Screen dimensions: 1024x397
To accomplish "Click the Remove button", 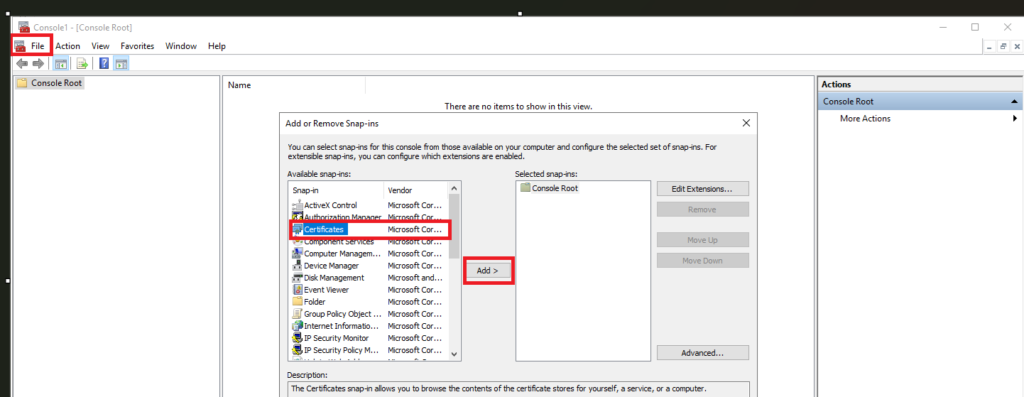I will click(703, 210).
